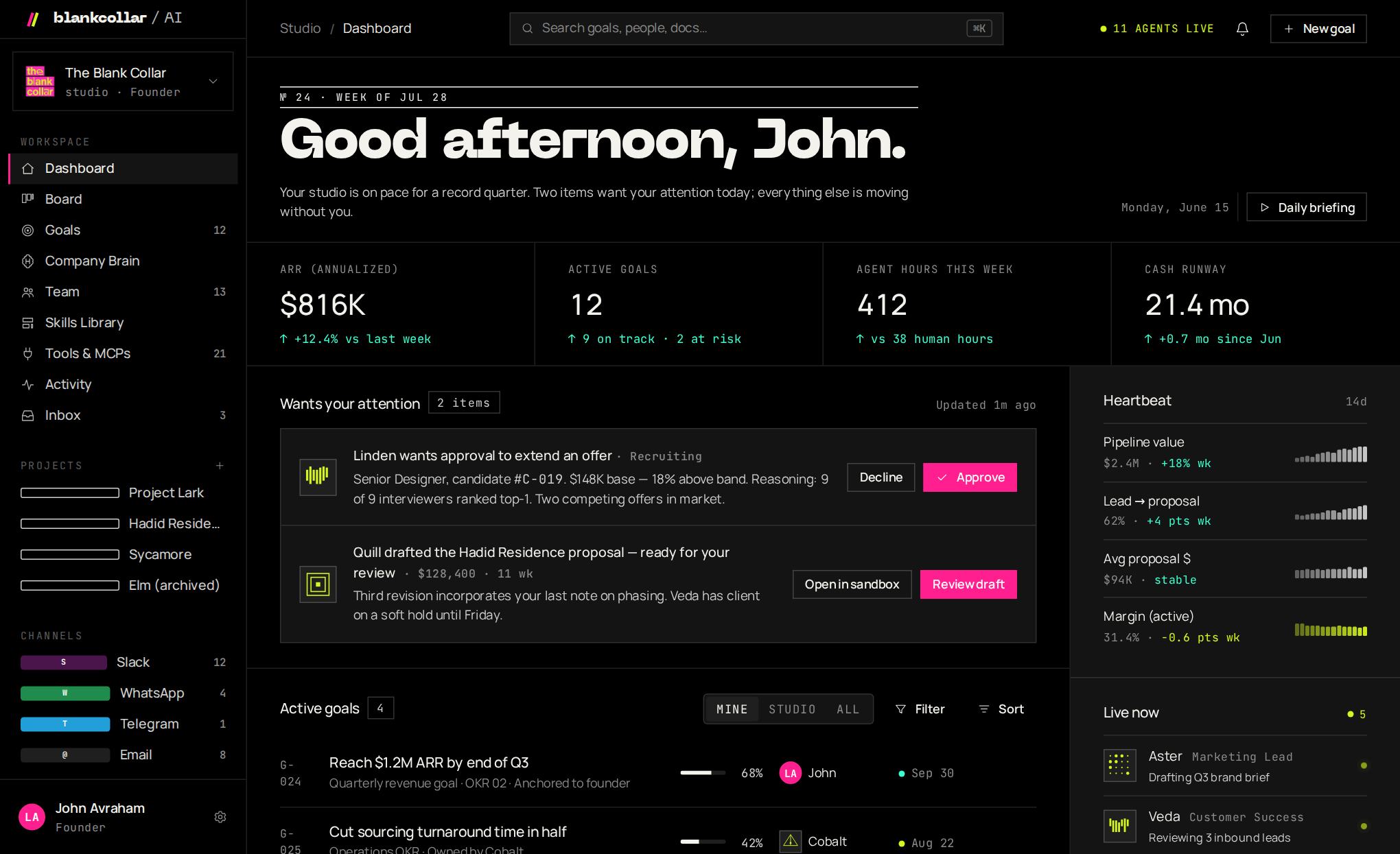Click Lead → proposal heartbeat row
1400x854 pixels.
coord(1235,511)
